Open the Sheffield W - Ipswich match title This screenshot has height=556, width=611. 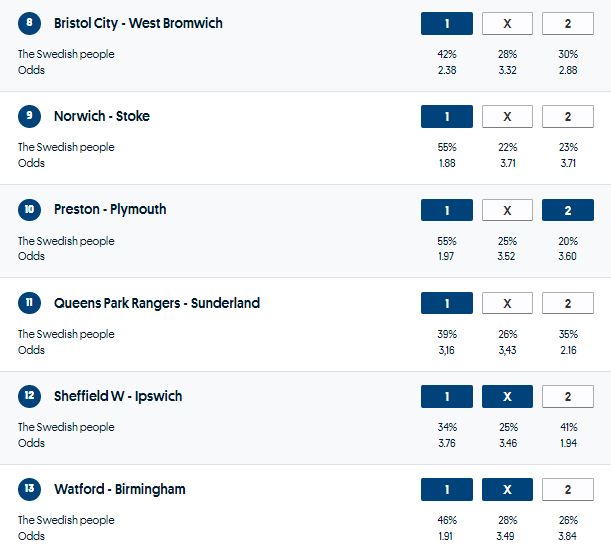coord(118,396)
